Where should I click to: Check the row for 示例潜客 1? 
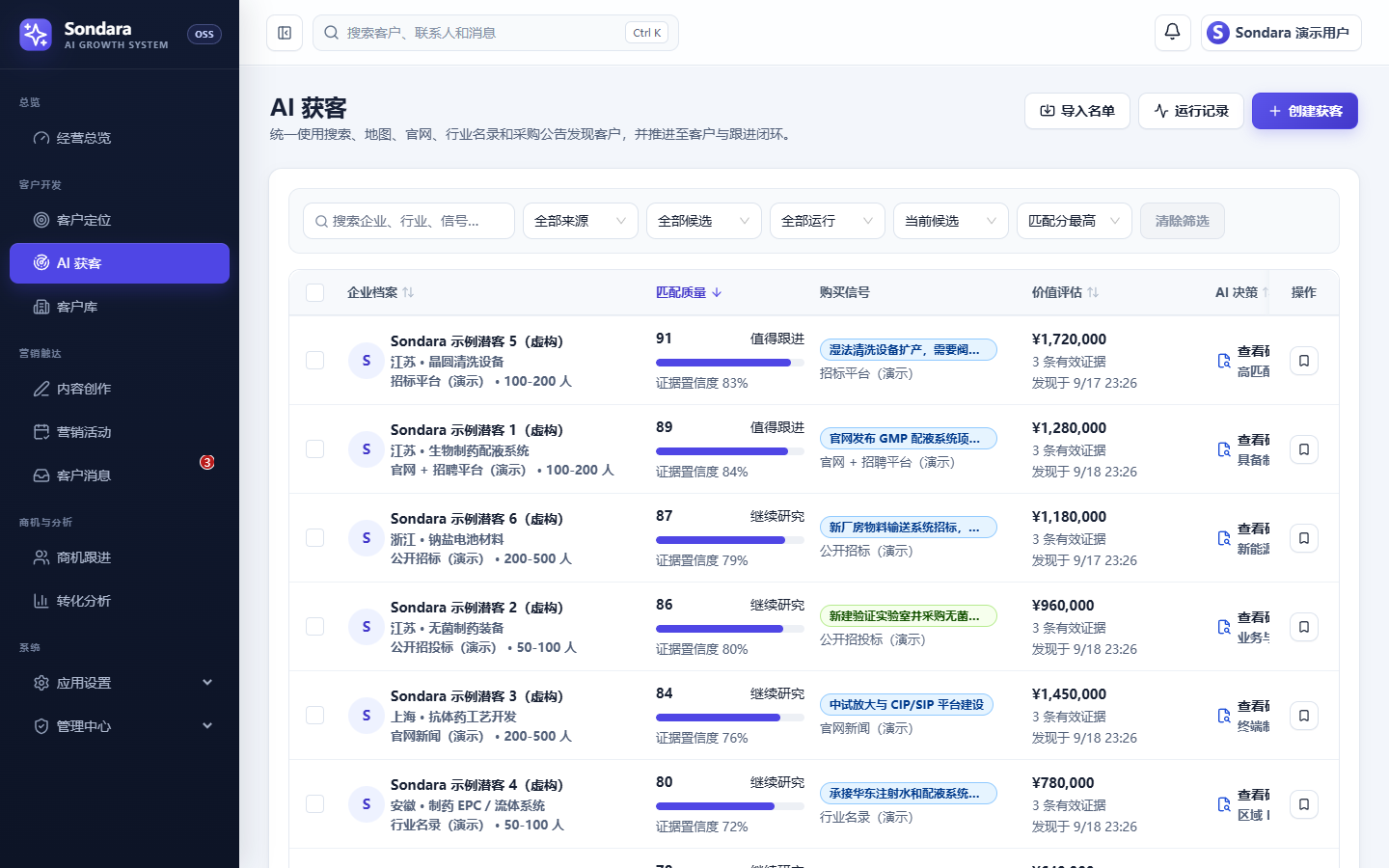(x=315, y=448)
